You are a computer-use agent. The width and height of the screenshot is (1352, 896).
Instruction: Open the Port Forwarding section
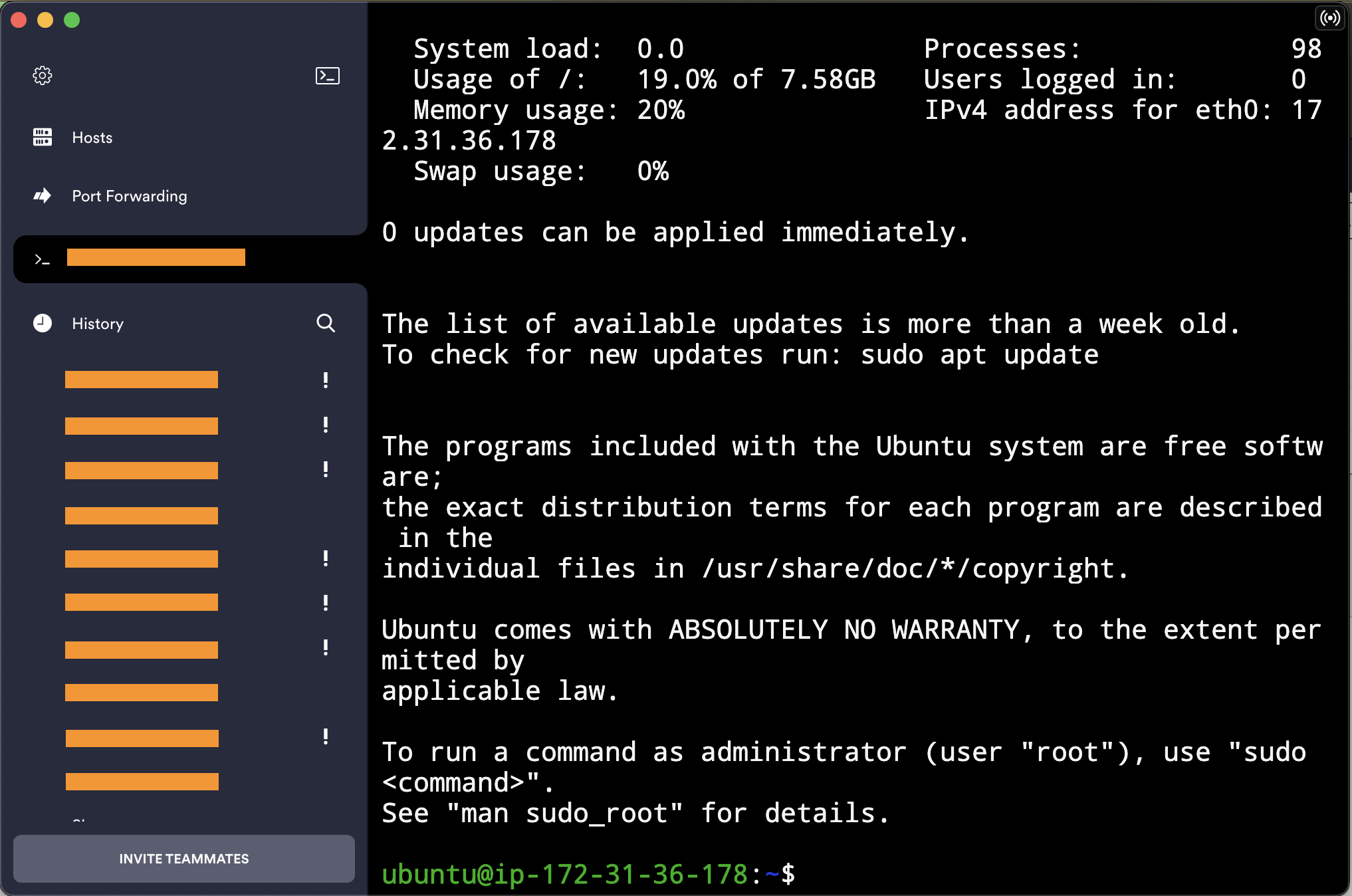(130, 196)
